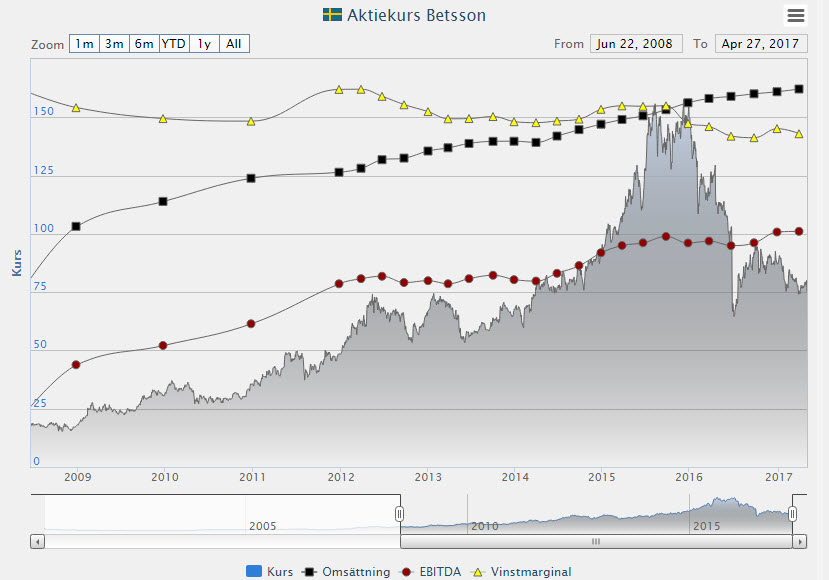The width and height of the screenshot is (829, 580).
Task: Select the YTD zoom range
Action: pos(174,44)
